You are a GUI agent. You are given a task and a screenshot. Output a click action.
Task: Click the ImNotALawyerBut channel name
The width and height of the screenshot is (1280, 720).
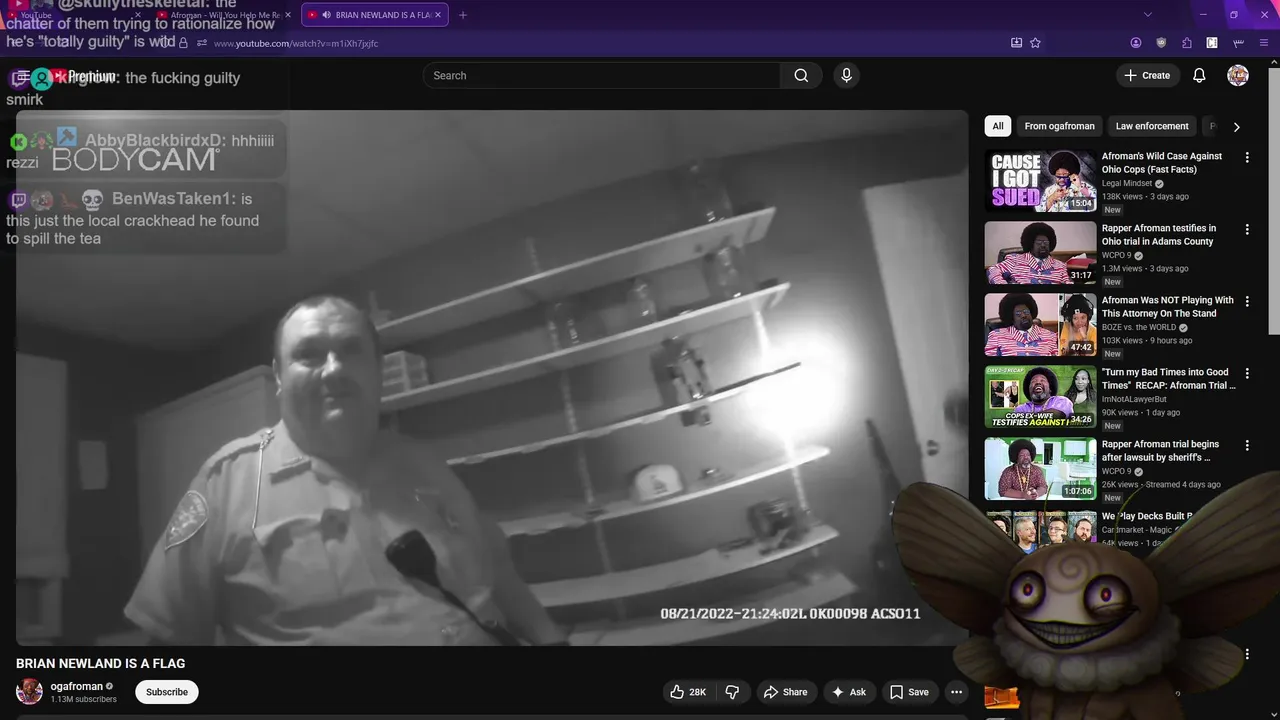[x=1134, y=400]
